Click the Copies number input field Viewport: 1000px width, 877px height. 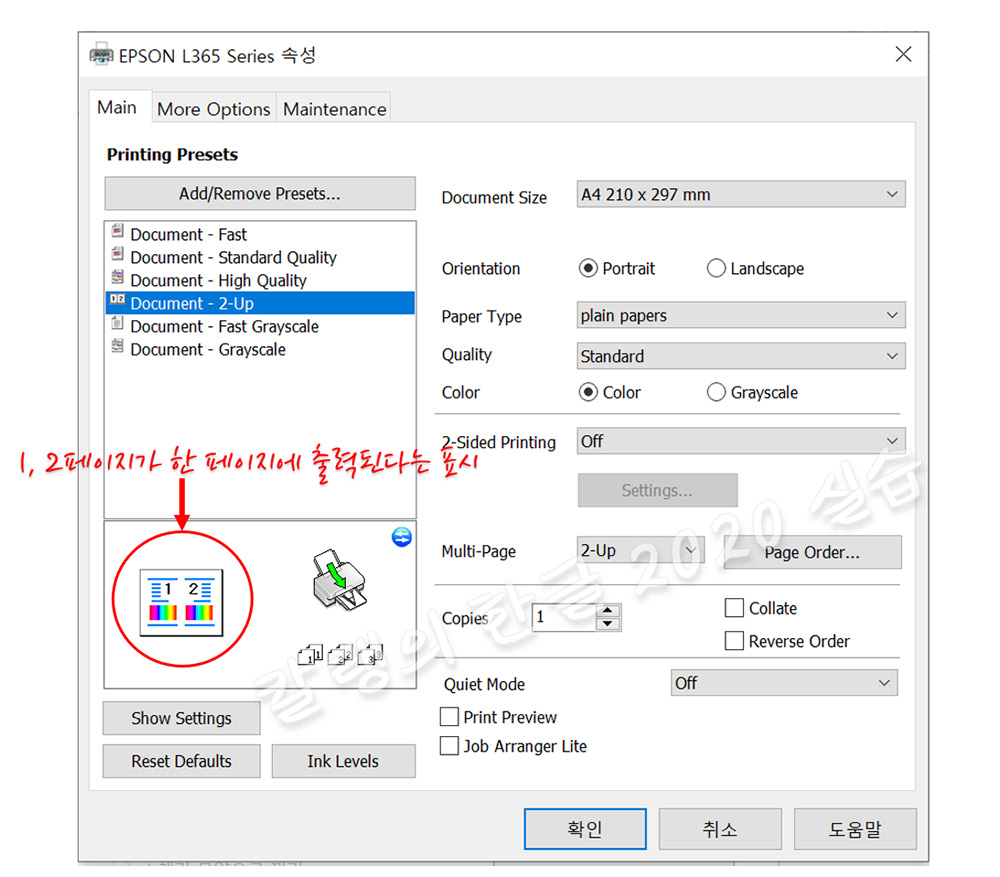(x=564, y=617)
